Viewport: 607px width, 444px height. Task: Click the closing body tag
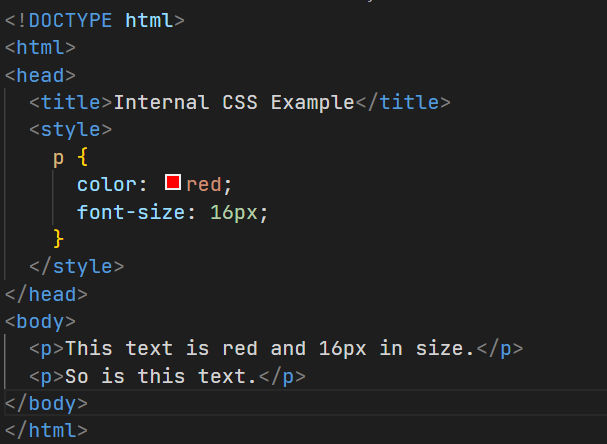pos(46,403)
